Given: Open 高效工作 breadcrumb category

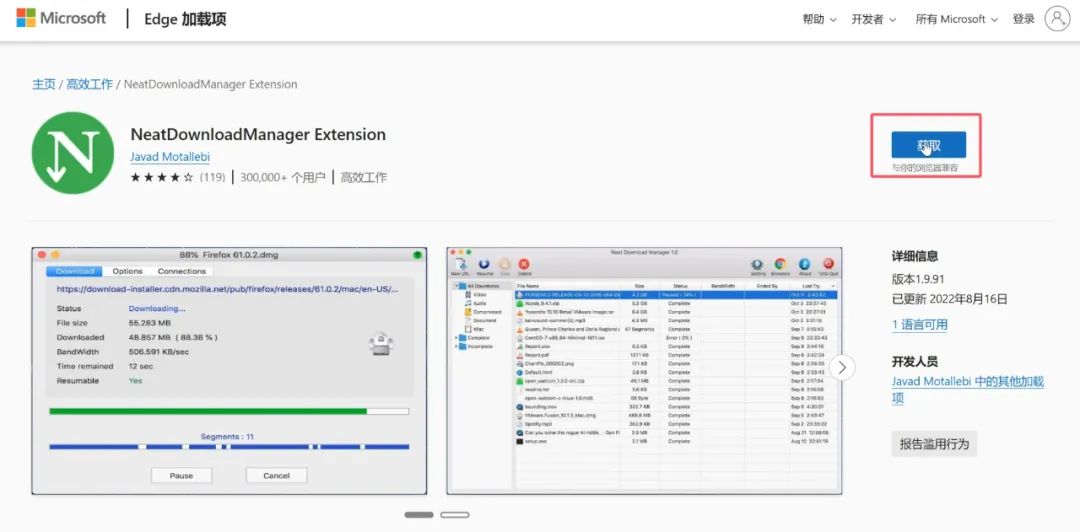Looking at the screenshot, I should [x=90, y=84].
